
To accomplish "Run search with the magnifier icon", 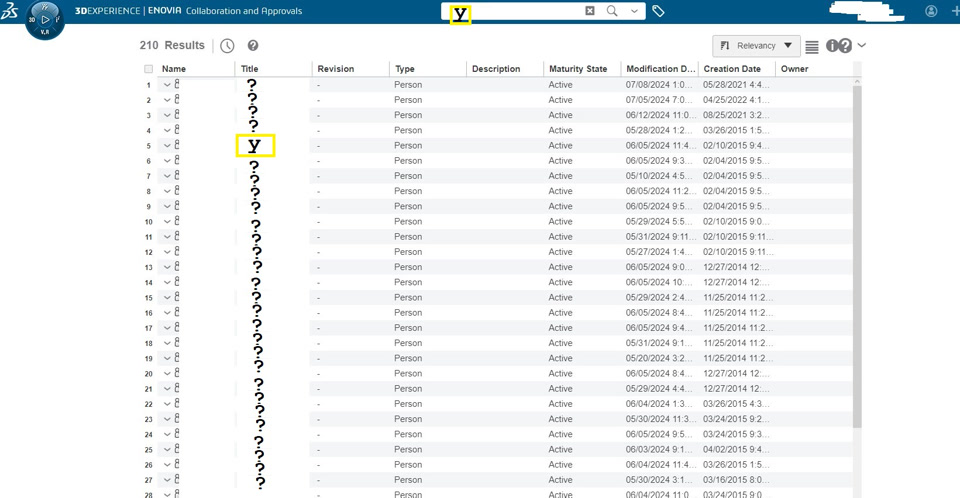I will point(612,10).
